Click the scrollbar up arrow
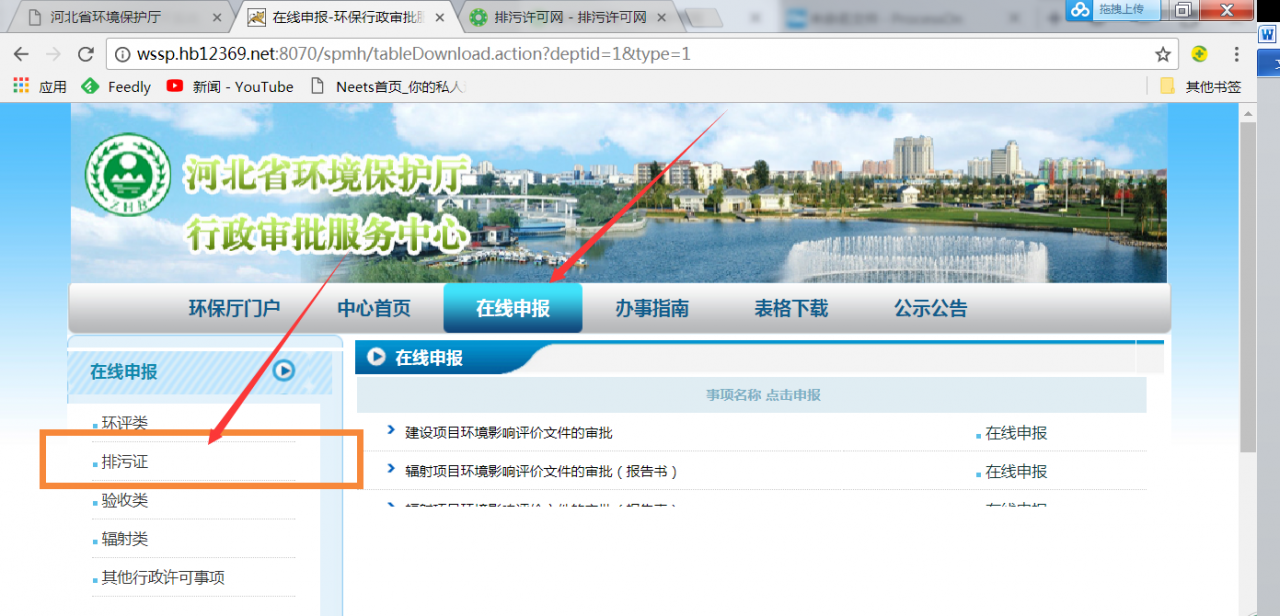The width and height of the screenshot is (1280, 616). pos(1248,113)
